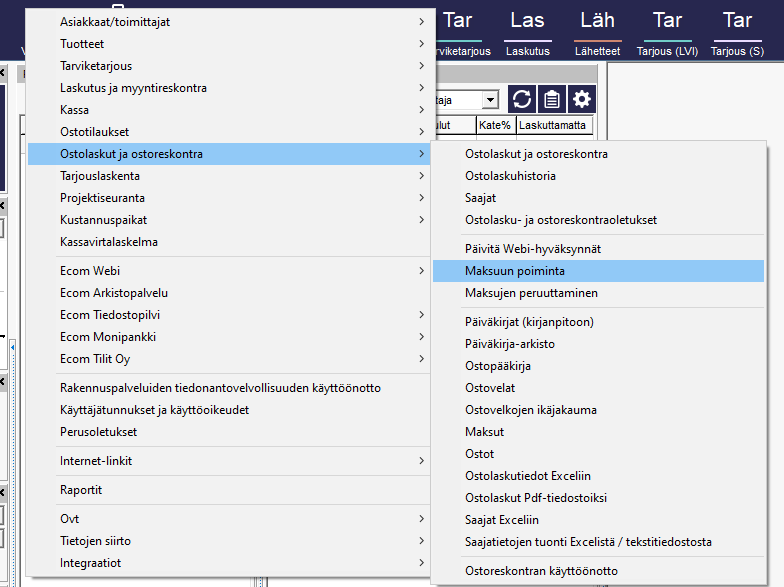The image size is (784, 587).
Task: Open the Tarviketarjous module tile
Action: coord(458,31)
